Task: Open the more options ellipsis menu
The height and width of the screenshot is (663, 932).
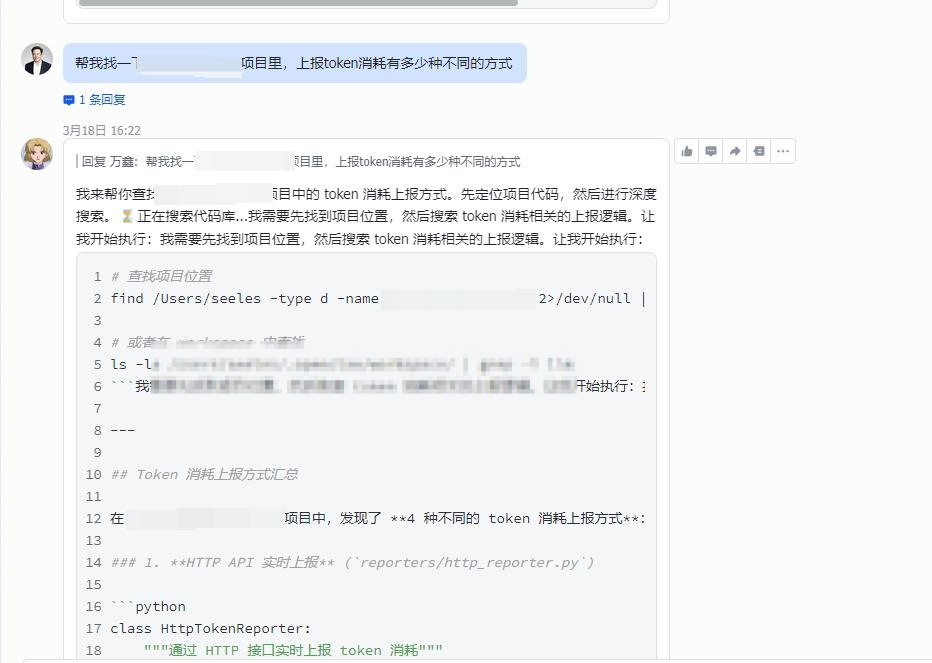Action: point(783,151)
